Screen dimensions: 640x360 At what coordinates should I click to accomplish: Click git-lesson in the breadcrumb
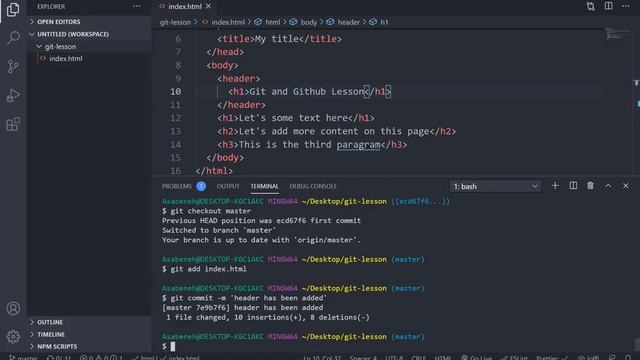(175, 22)
